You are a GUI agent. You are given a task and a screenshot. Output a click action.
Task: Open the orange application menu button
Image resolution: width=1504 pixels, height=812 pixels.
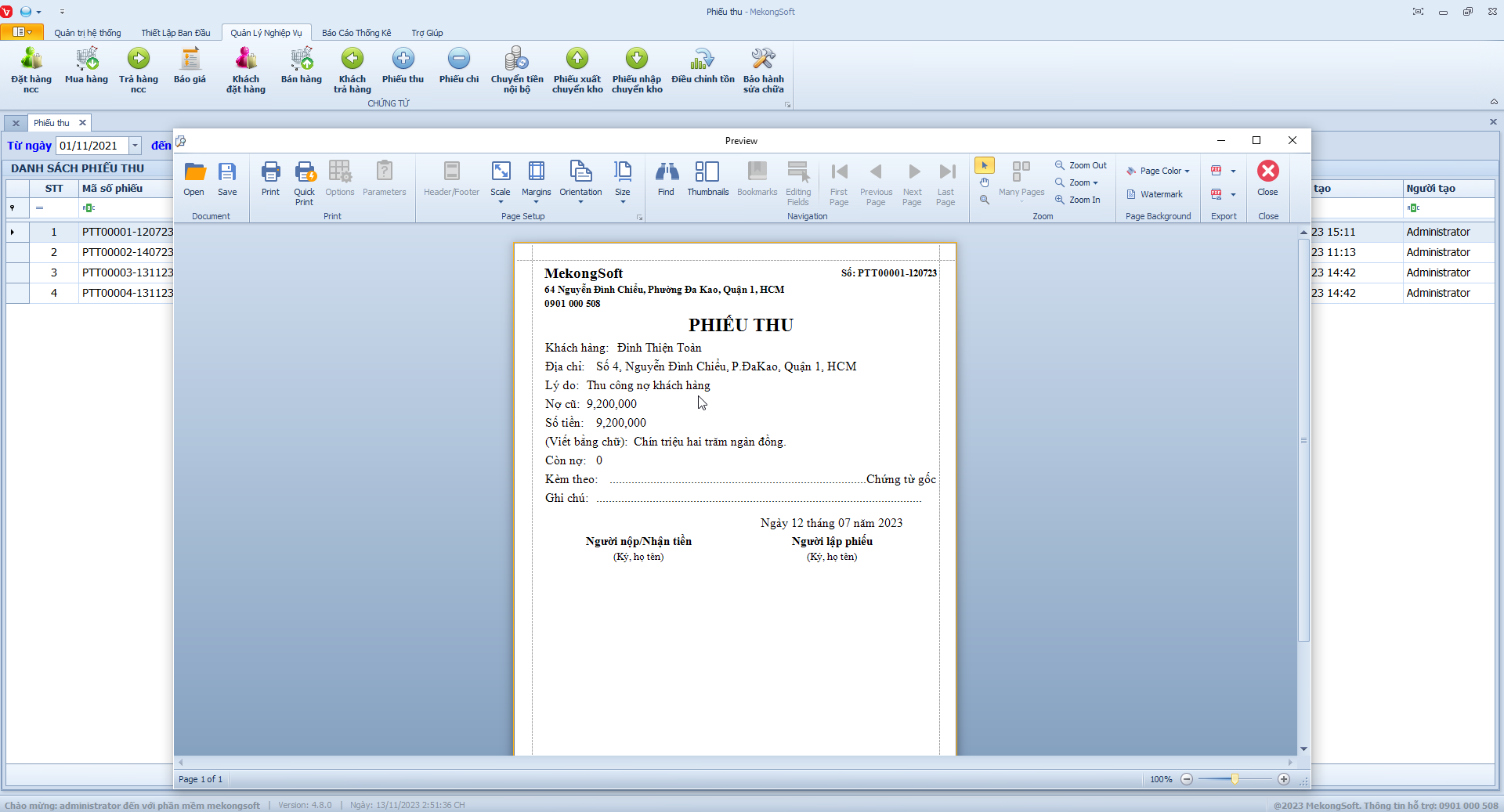(22, 32)
